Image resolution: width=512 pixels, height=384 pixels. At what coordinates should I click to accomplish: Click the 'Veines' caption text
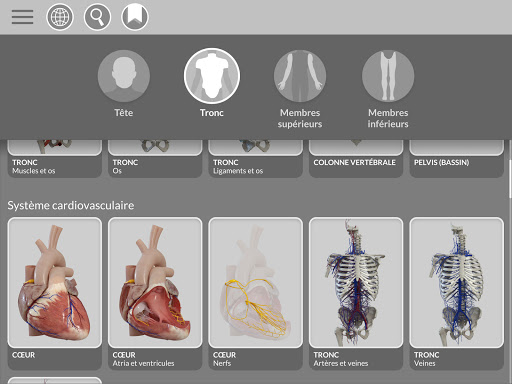click(425, 363)
